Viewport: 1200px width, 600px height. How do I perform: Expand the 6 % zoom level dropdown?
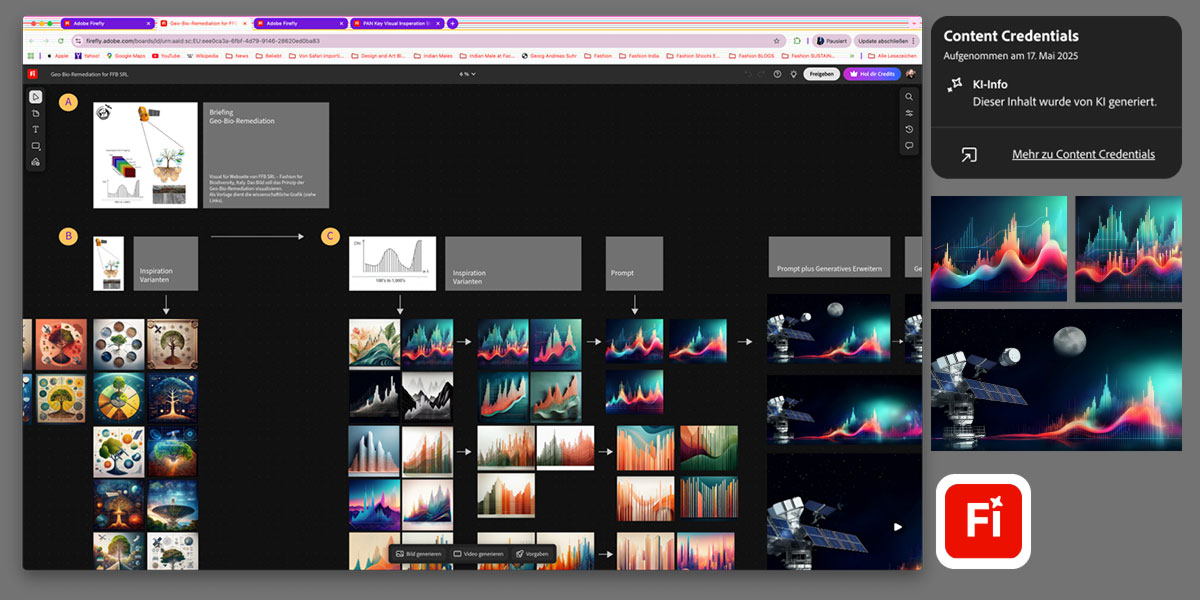(468, 74)
